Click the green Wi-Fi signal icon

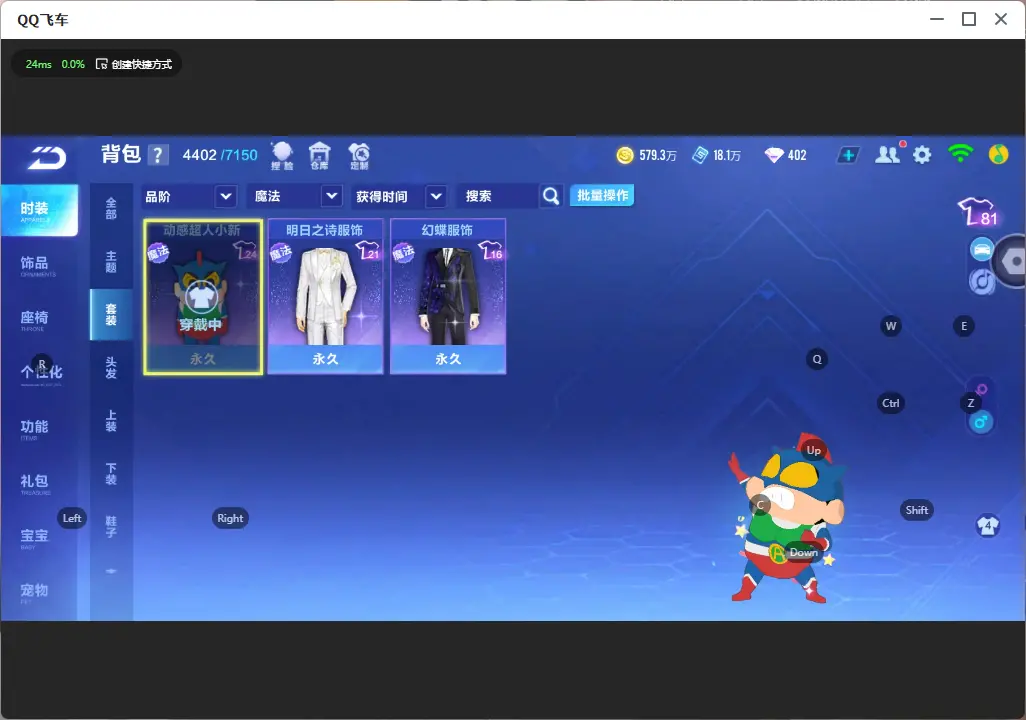(x=960, y=154)
